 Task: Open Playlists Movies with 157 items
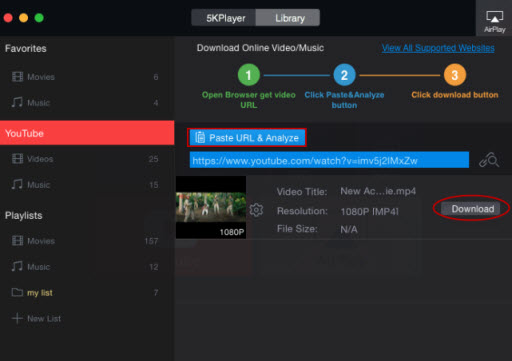pos(87,241)
